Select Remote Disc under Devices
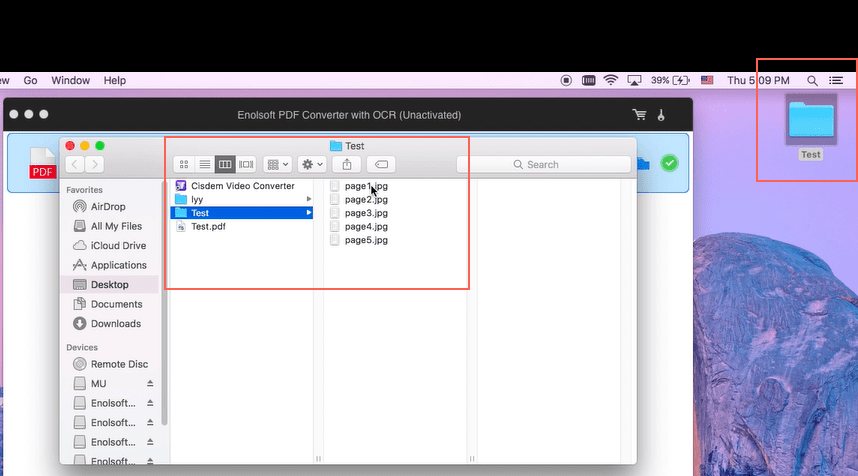 (x=119, y=364)
